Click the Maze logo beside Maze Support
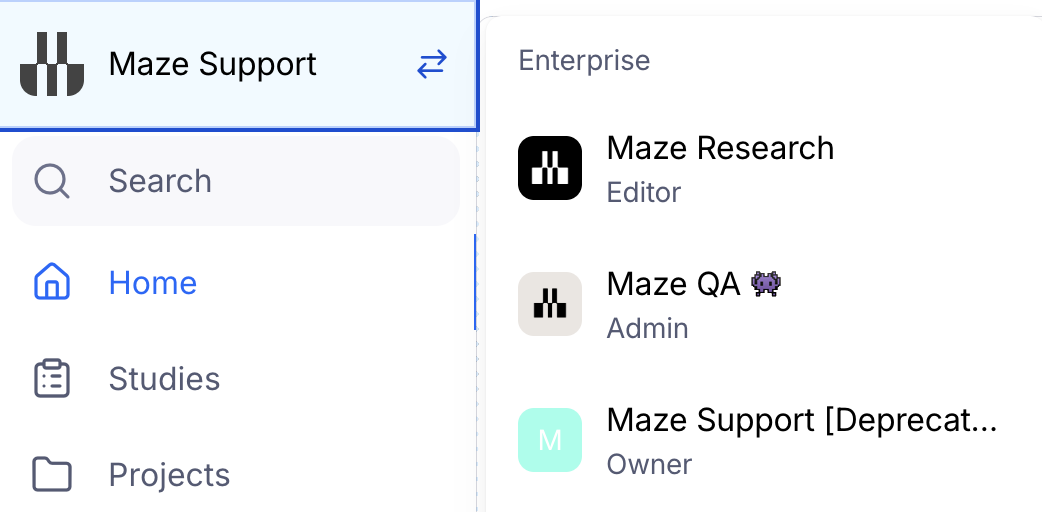 52,64
